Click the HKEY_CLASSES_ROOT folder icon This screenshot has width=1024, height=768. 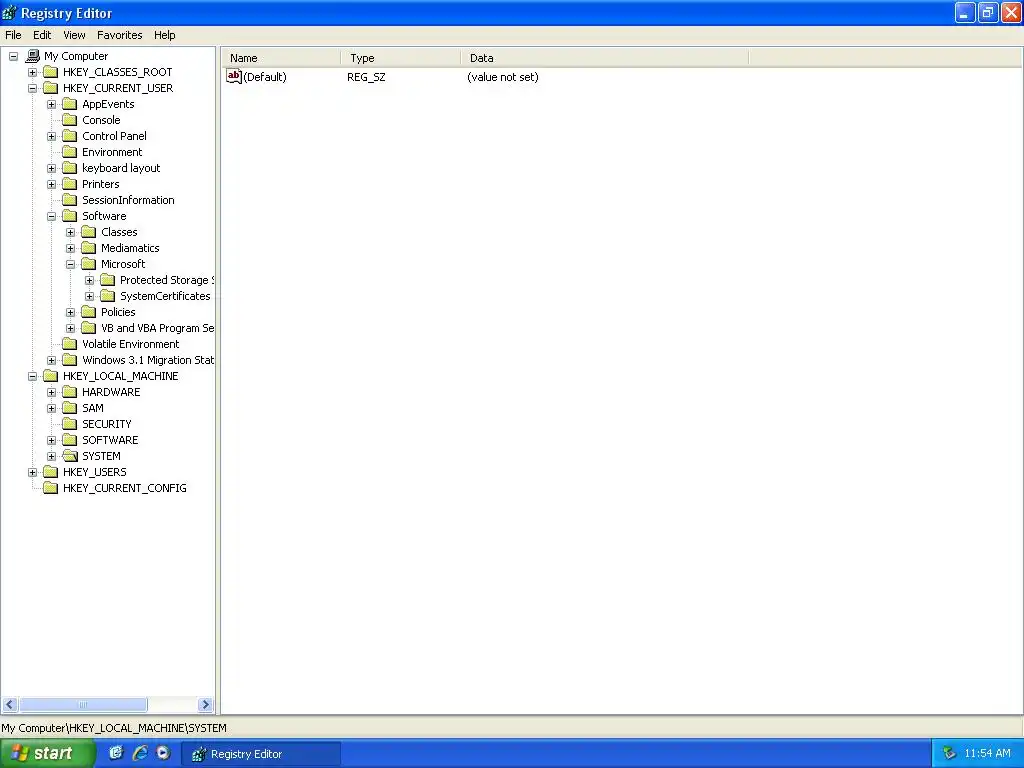pyautogui.click(x=50, y=72)
